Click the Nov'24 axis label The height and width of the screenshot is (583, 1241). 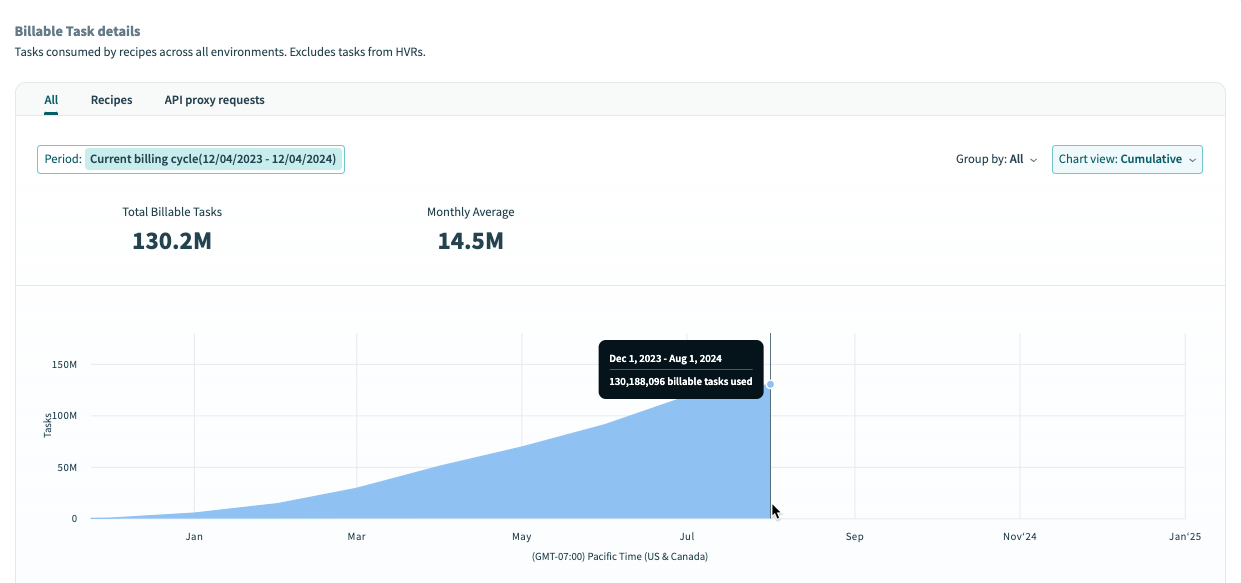(1019, 536)
